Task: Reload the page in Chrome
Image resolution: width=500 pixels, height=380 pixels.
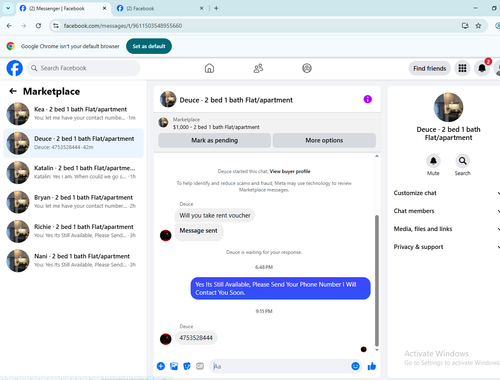Action: click(x=38, y=26)
